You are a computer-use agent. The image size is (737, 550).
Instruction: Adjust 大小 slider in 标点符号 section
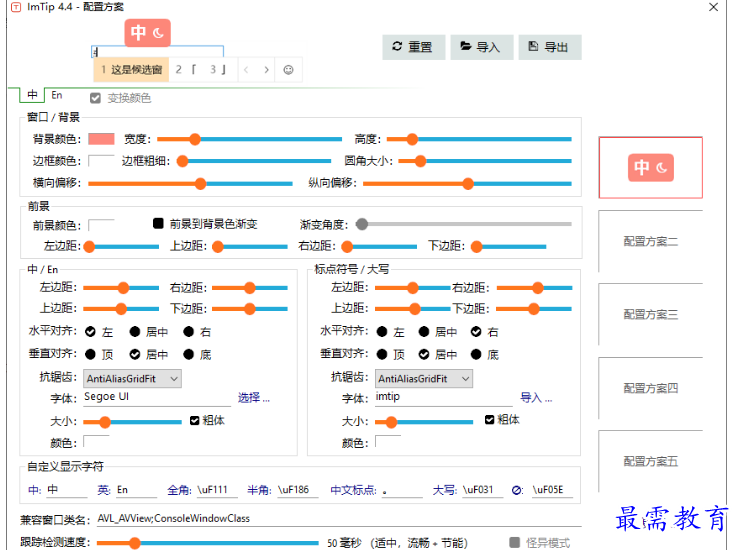pyautogui.click(x=424, y=422)
